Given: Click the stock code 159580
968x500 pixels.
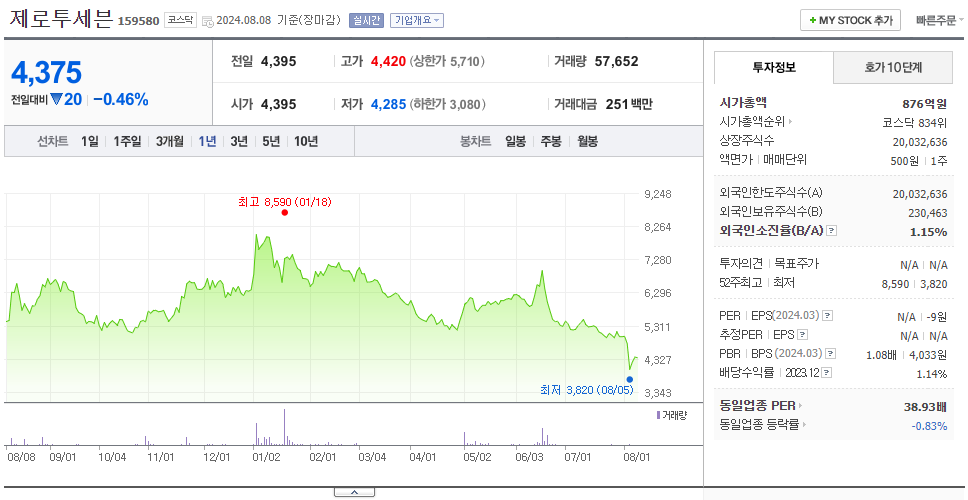Looking at the screenshot, I should 138,21.
